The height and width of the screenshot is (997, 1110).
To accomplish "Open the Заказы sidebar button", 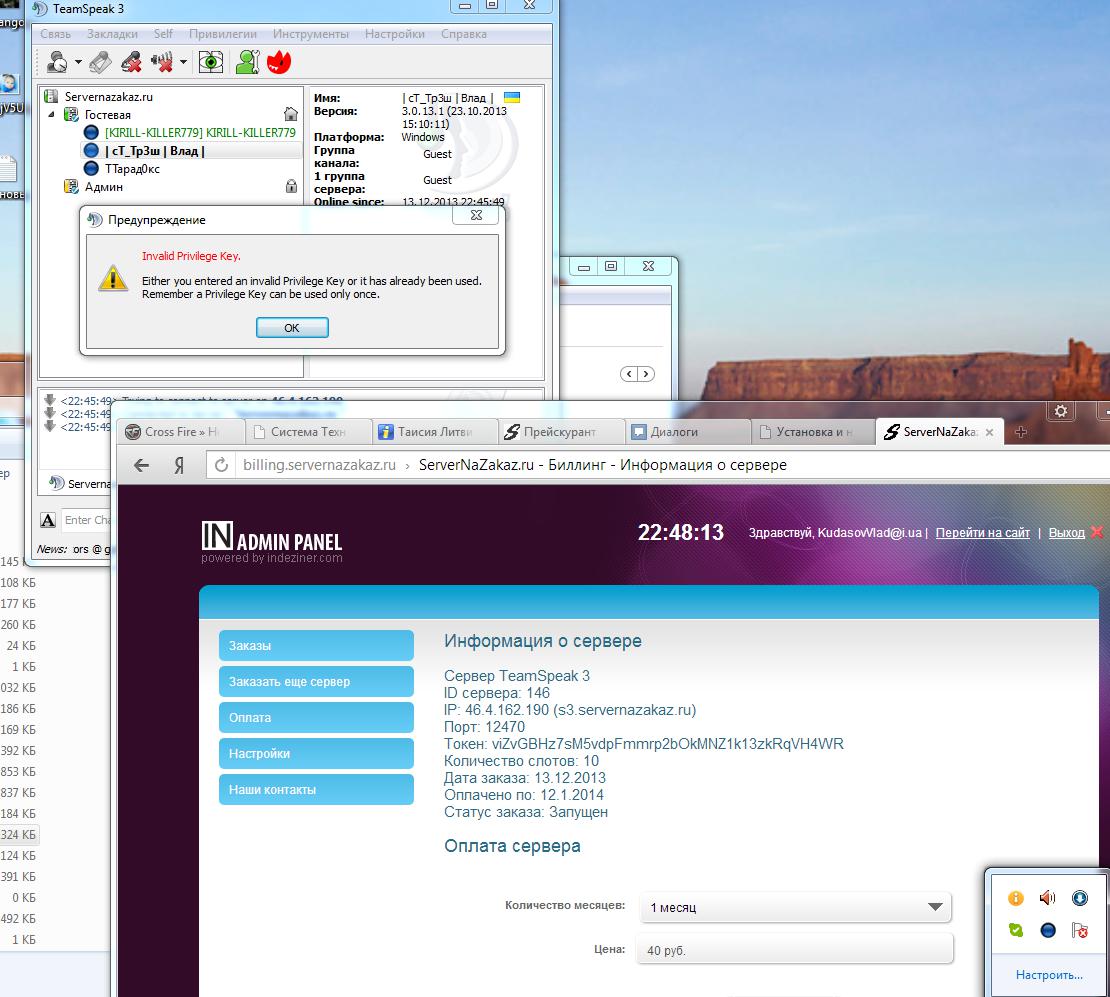I will [x=316, y=646].
